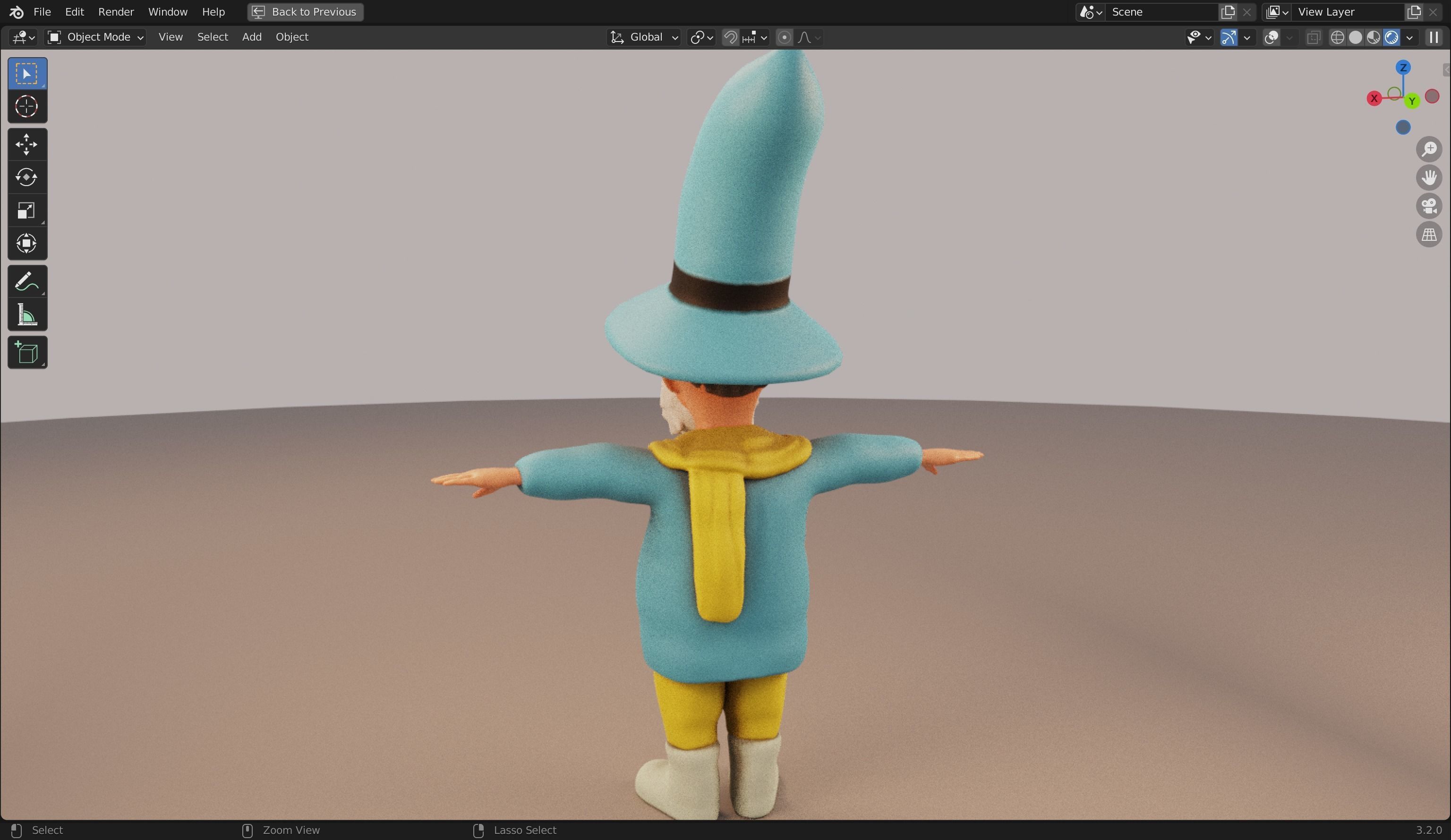The width and height of the screenshot is (1451, 840).
Task: Select the Add Cube tool
Action: point(26,352)
